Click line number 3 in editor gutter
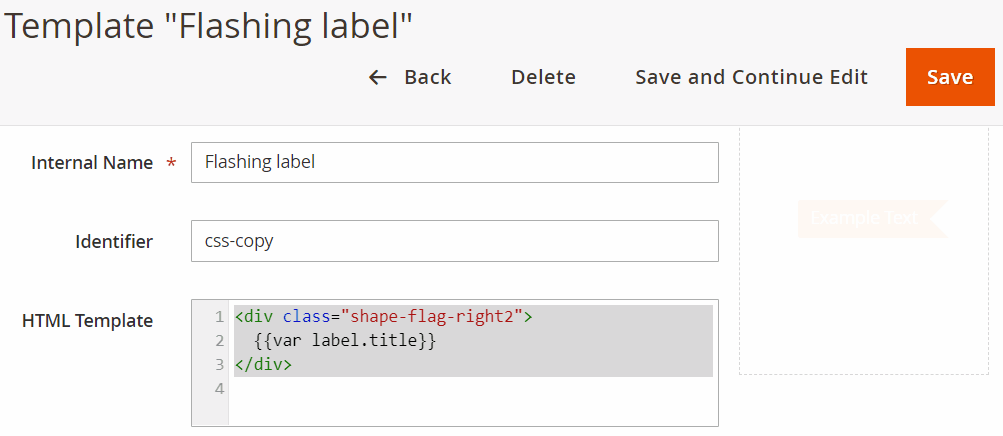This screenshot has width=1003, height=436. (x=219, y=365)
